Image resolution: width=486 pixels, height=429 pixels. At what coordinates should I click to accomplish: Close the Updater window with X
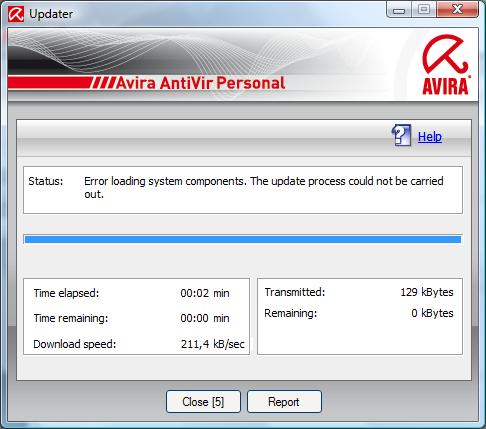coord(457,9)
